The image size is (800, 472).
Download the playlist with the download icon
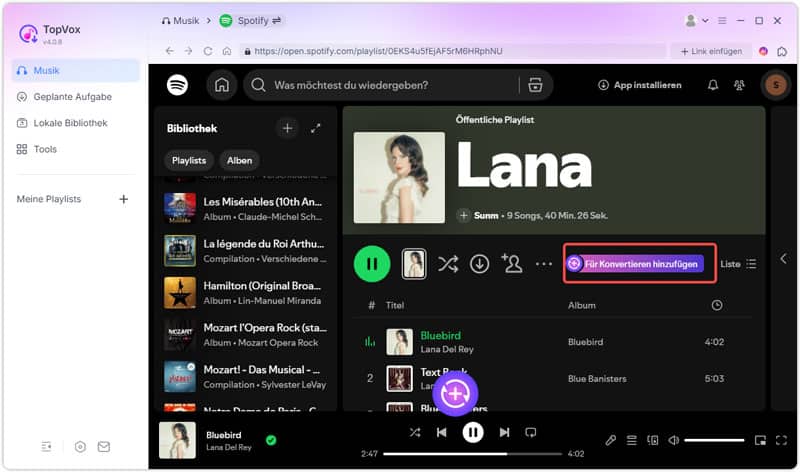[x=479, y=264]
